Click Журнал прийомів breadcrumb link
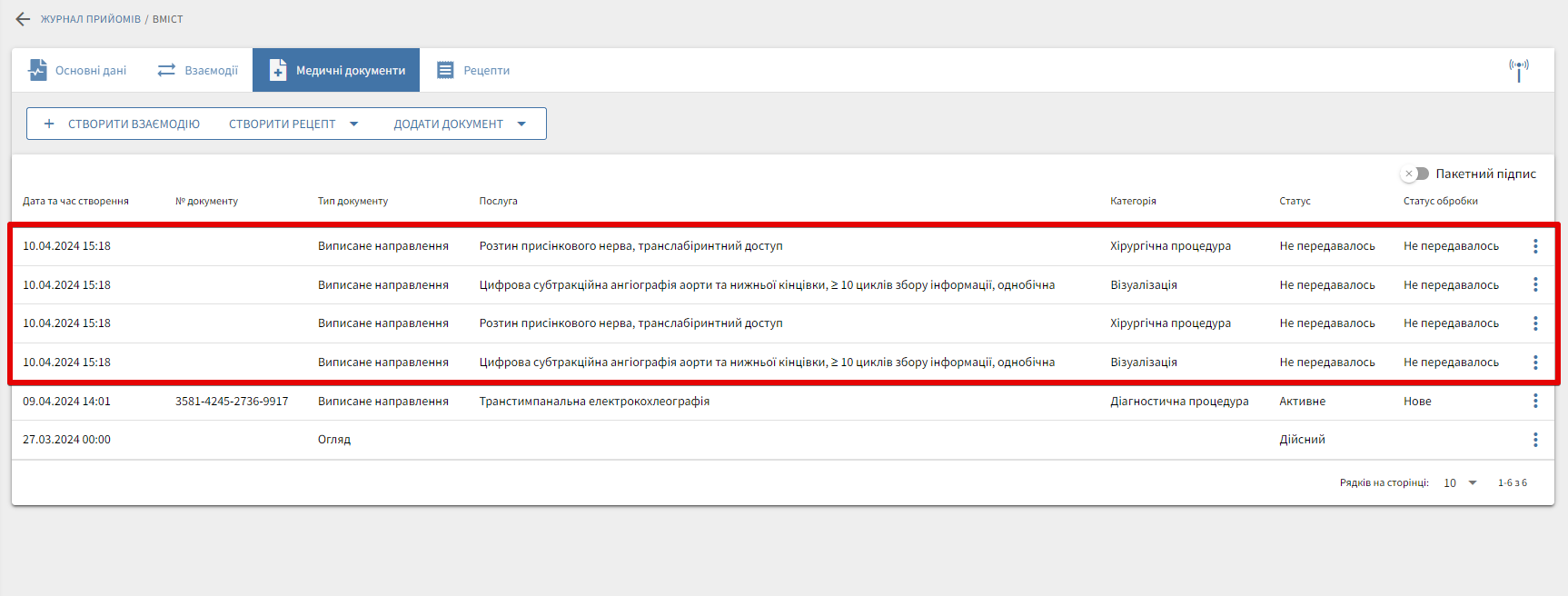1568x596 pixels. pos(90,19)
